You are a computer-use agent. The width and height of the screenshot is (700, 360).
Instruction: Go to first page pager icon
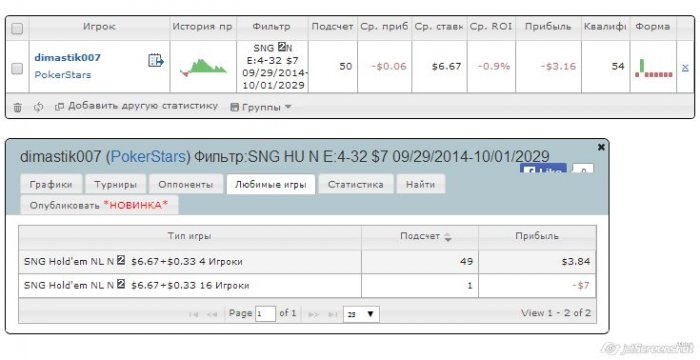click(193, 314)
